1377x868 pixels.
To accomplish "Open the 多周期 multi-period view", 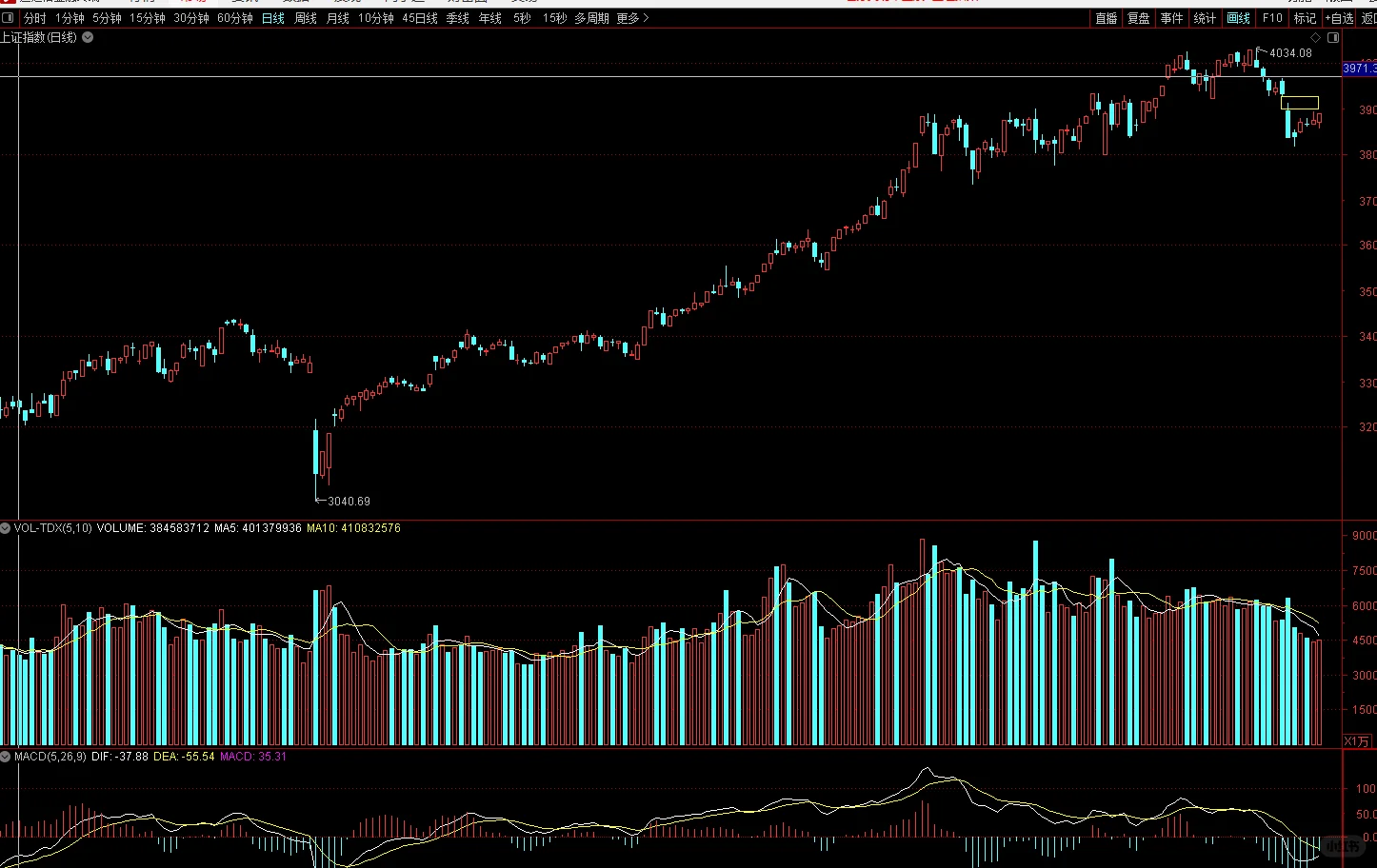I will click(x=591, y=18).
